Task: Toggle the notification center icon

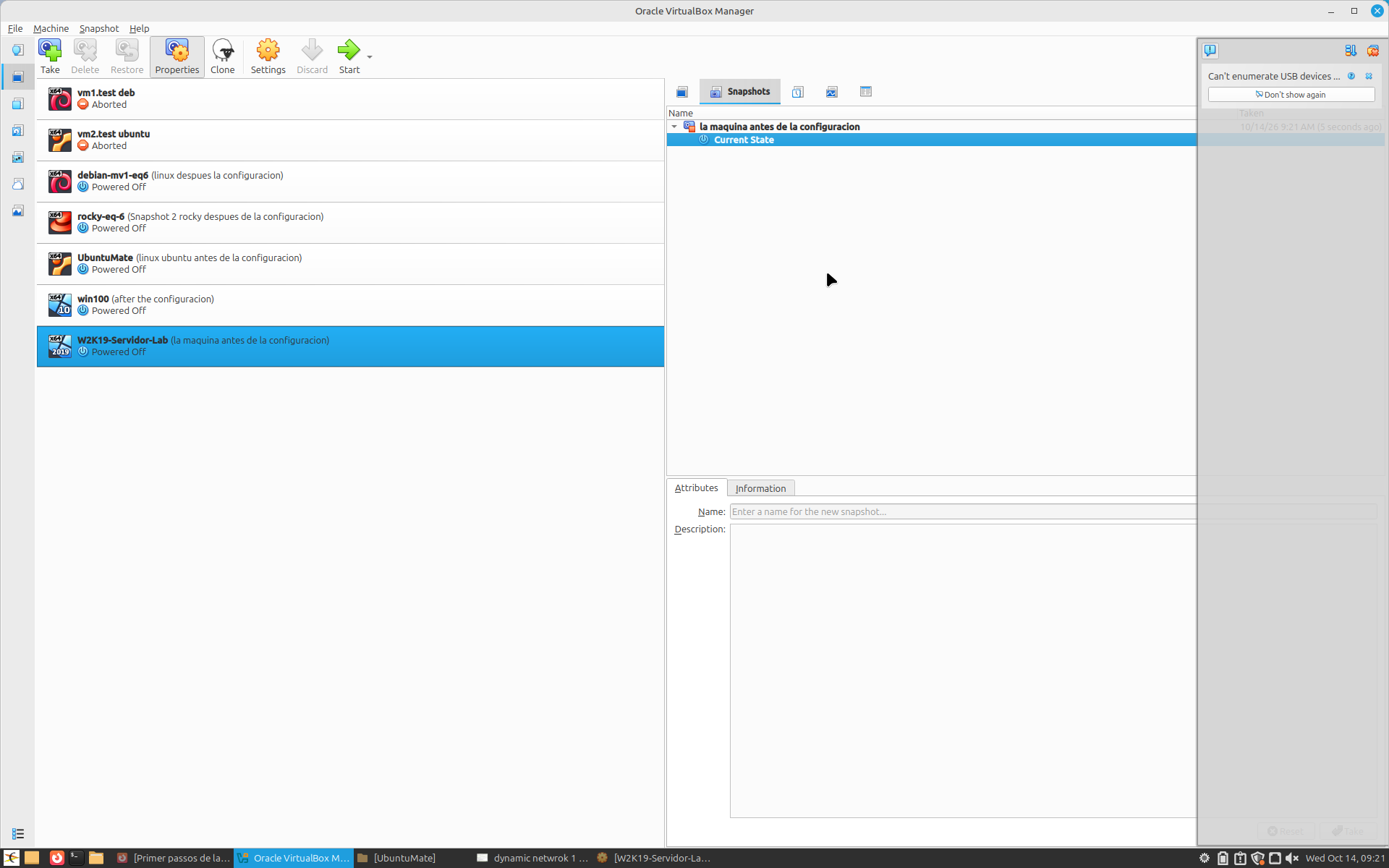Action: (1210, 51)
